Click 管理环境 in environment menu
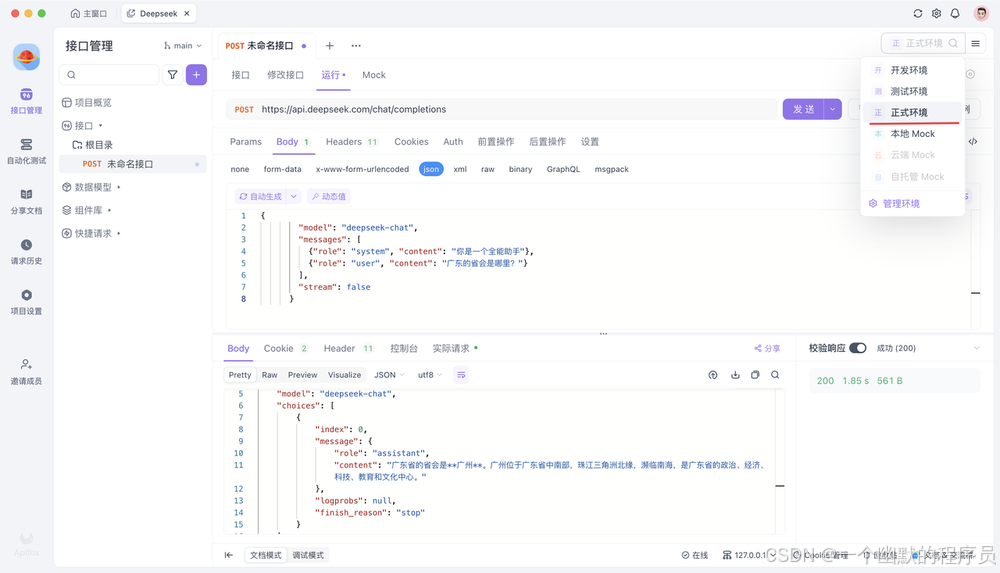The height and width of the screenshot is (573, 1000). point(894,204)
